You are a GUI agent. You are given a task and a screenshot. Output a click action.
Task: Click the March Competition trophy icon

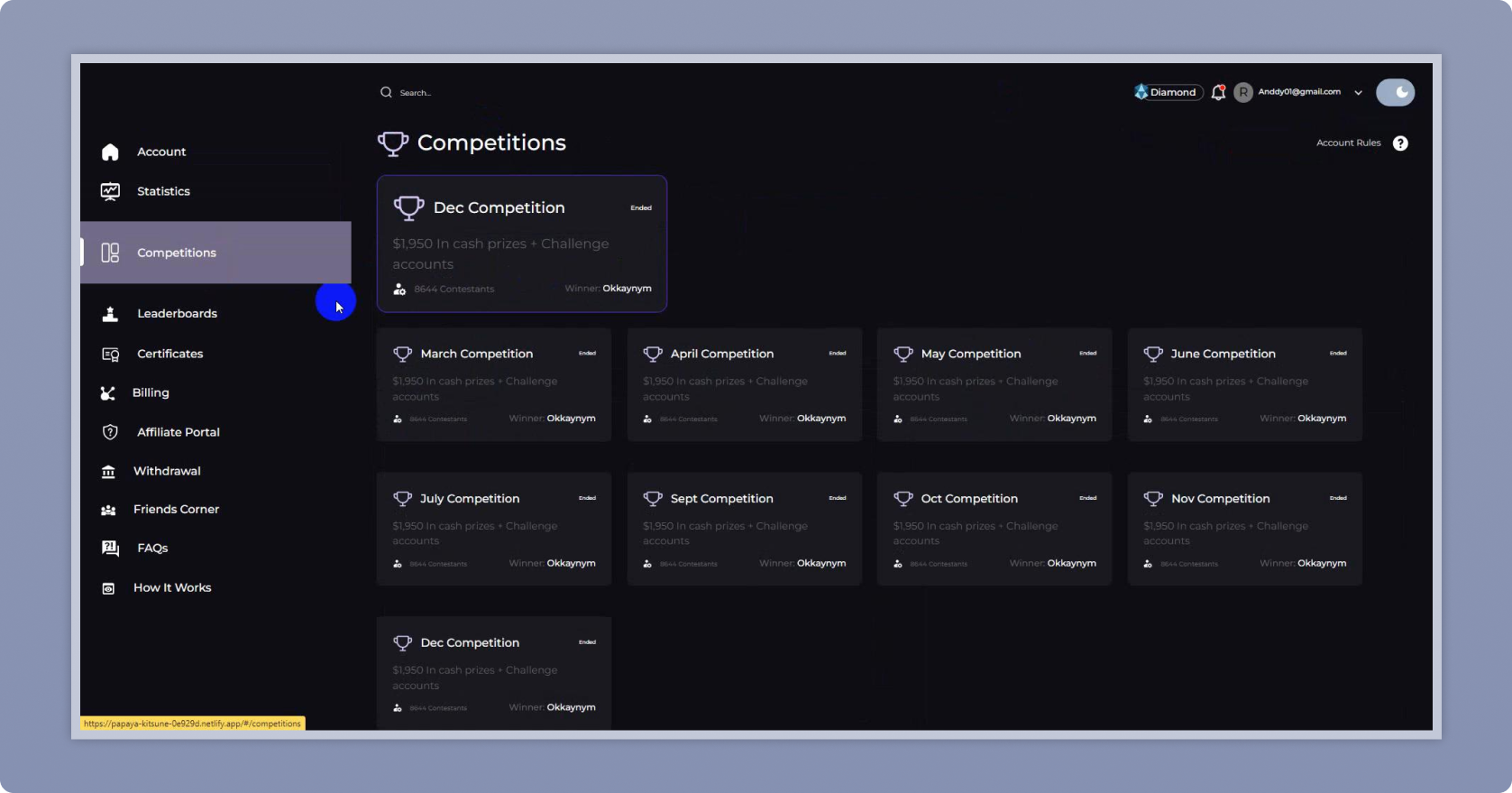point(402,355)
